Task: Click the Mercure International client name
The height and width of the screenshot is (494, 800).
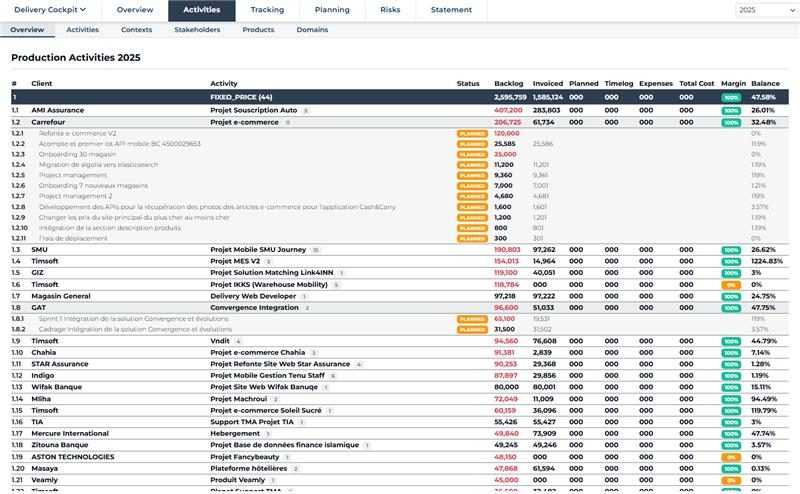Action: pos(70,433)
